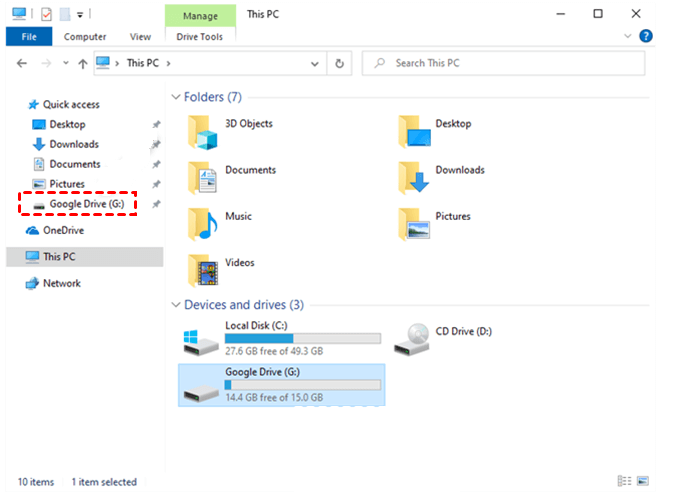Go up one folder level
This screenshot has height=500, width=677.
[x=82, y=64]
